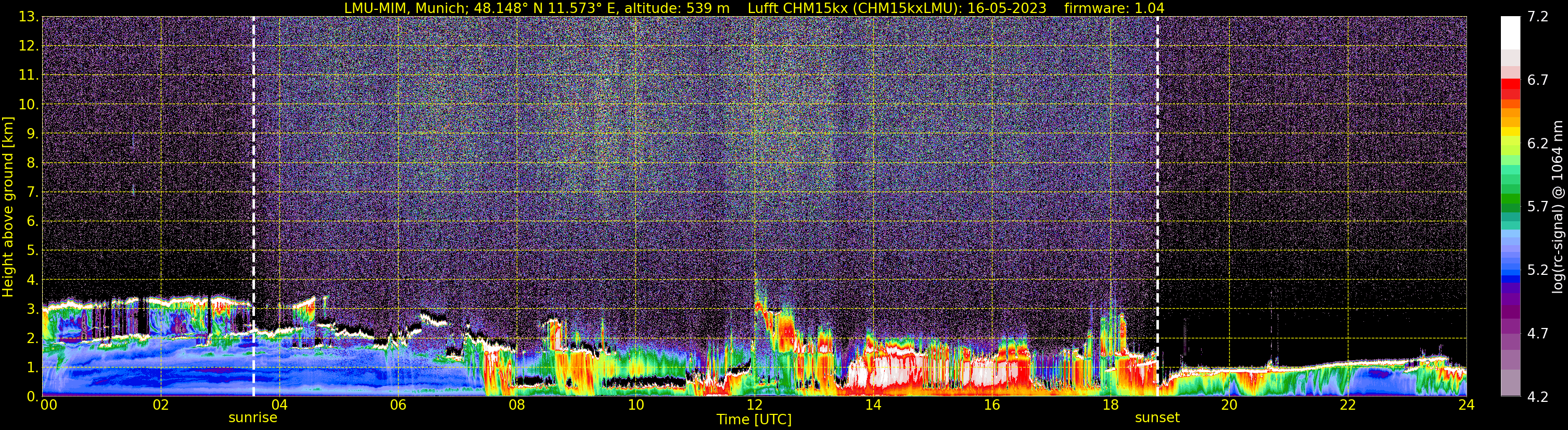This screenshot has height=430, width=1568.
Task: Click the height axis tick '6.'
Action: 32,221
